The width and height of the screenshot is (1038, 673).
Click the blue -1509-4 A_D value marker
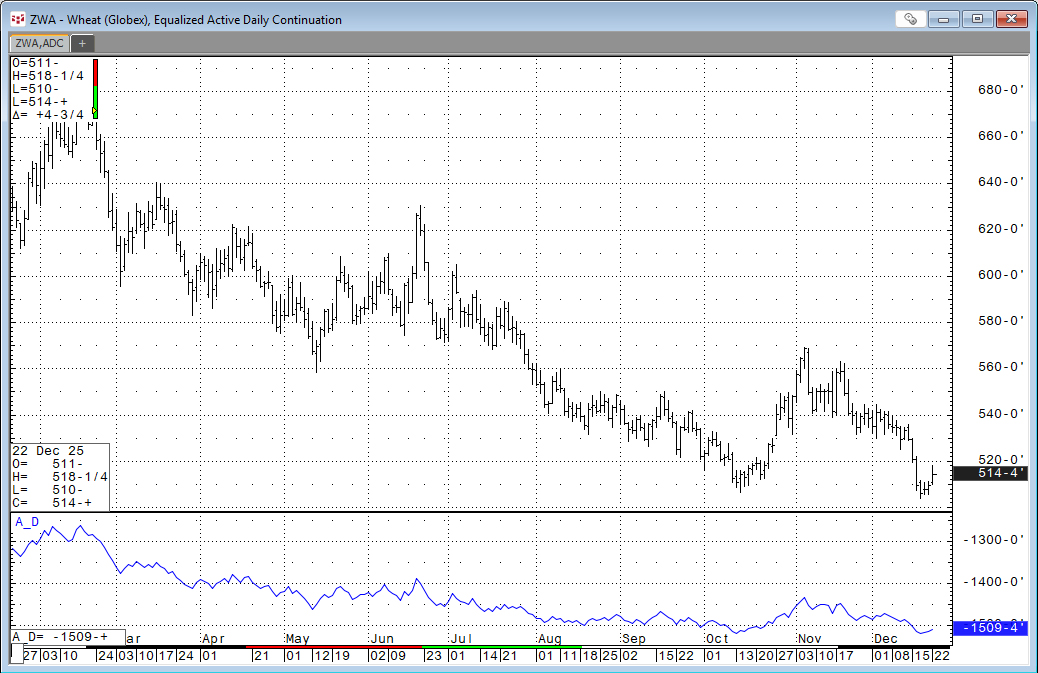pyautogui.click(x=990, y=628)
